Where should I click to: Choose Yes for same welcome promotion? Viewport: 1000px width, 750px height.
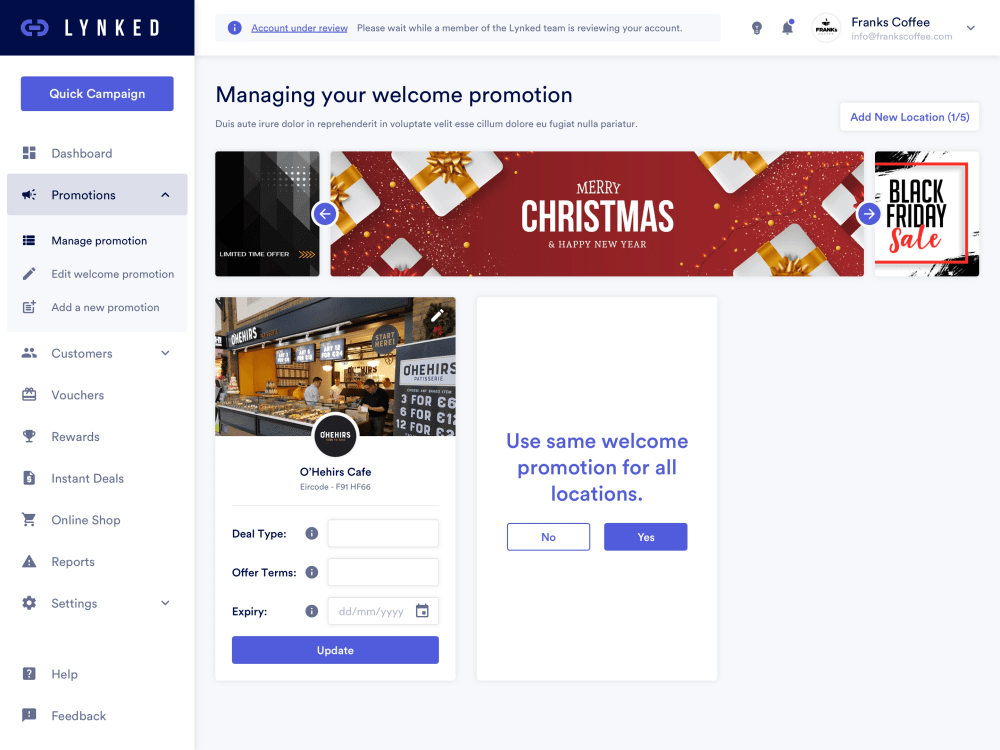[x=645, y=537]
